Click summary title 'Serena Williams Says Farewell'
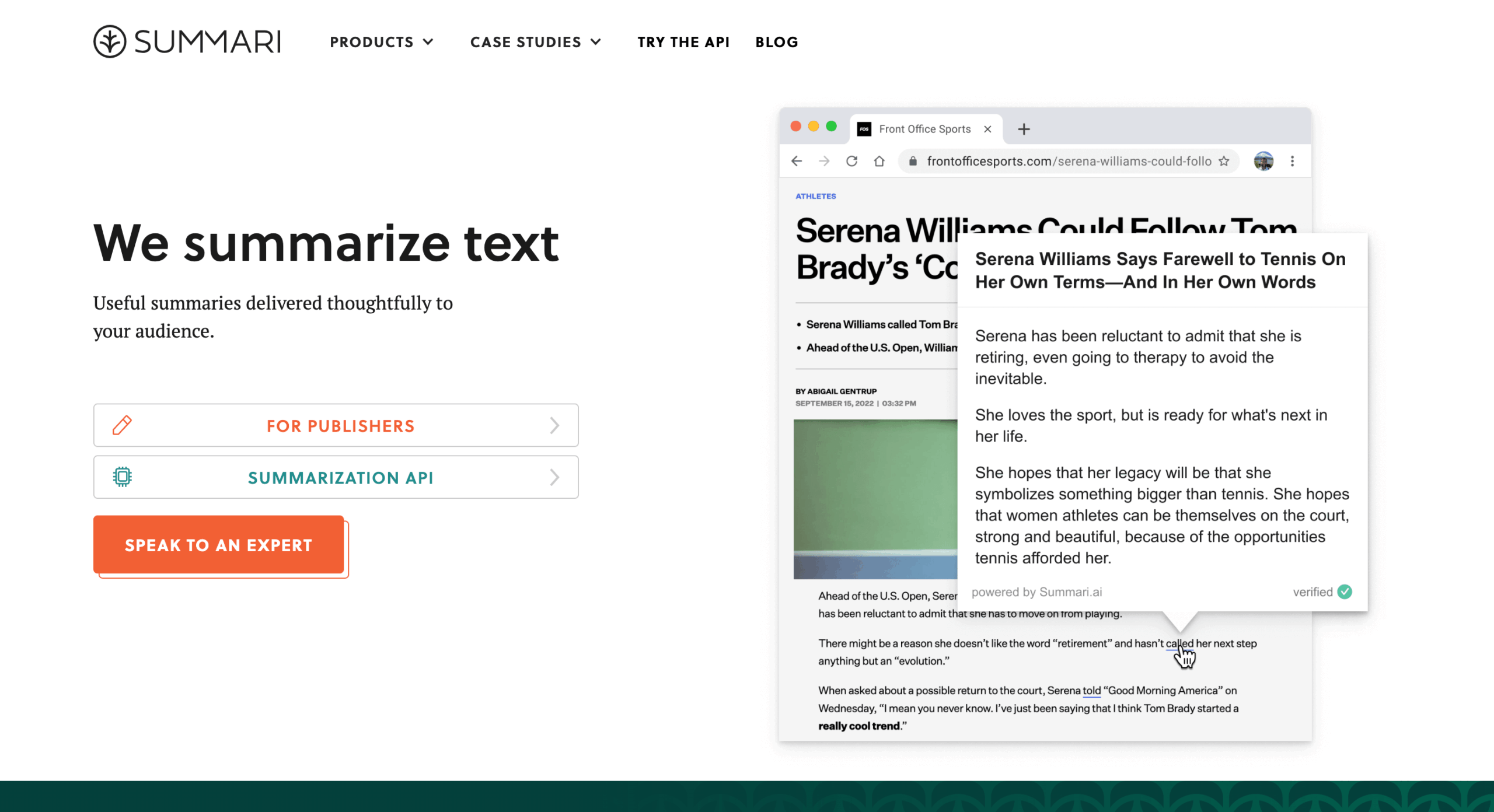 point(1160,270)
